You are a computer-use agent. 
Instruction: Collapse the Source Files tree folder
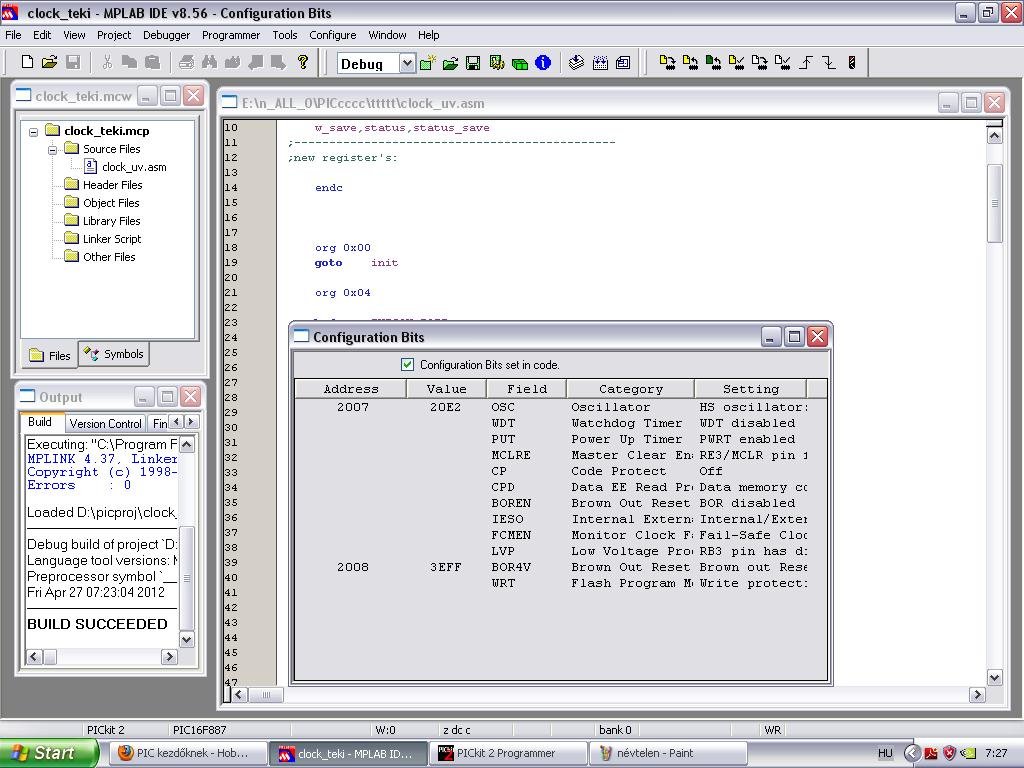[53, 149]
